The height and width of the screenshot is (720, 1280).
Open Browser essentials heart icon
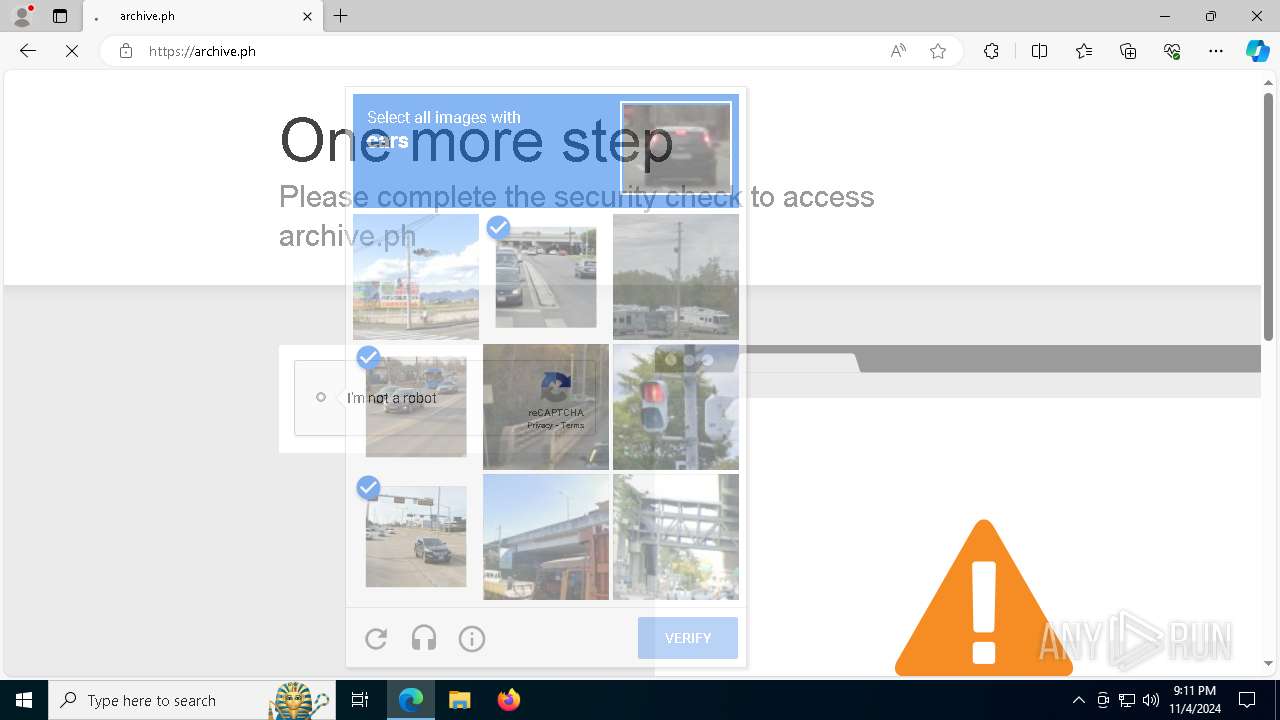click(x=1172, y=51)
